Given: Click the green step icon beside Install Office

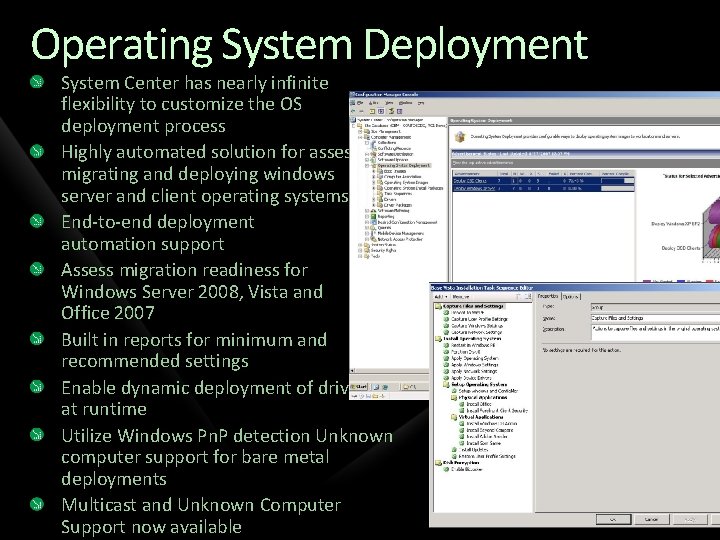Looking at the screenshot, I should tap(462, 404).
